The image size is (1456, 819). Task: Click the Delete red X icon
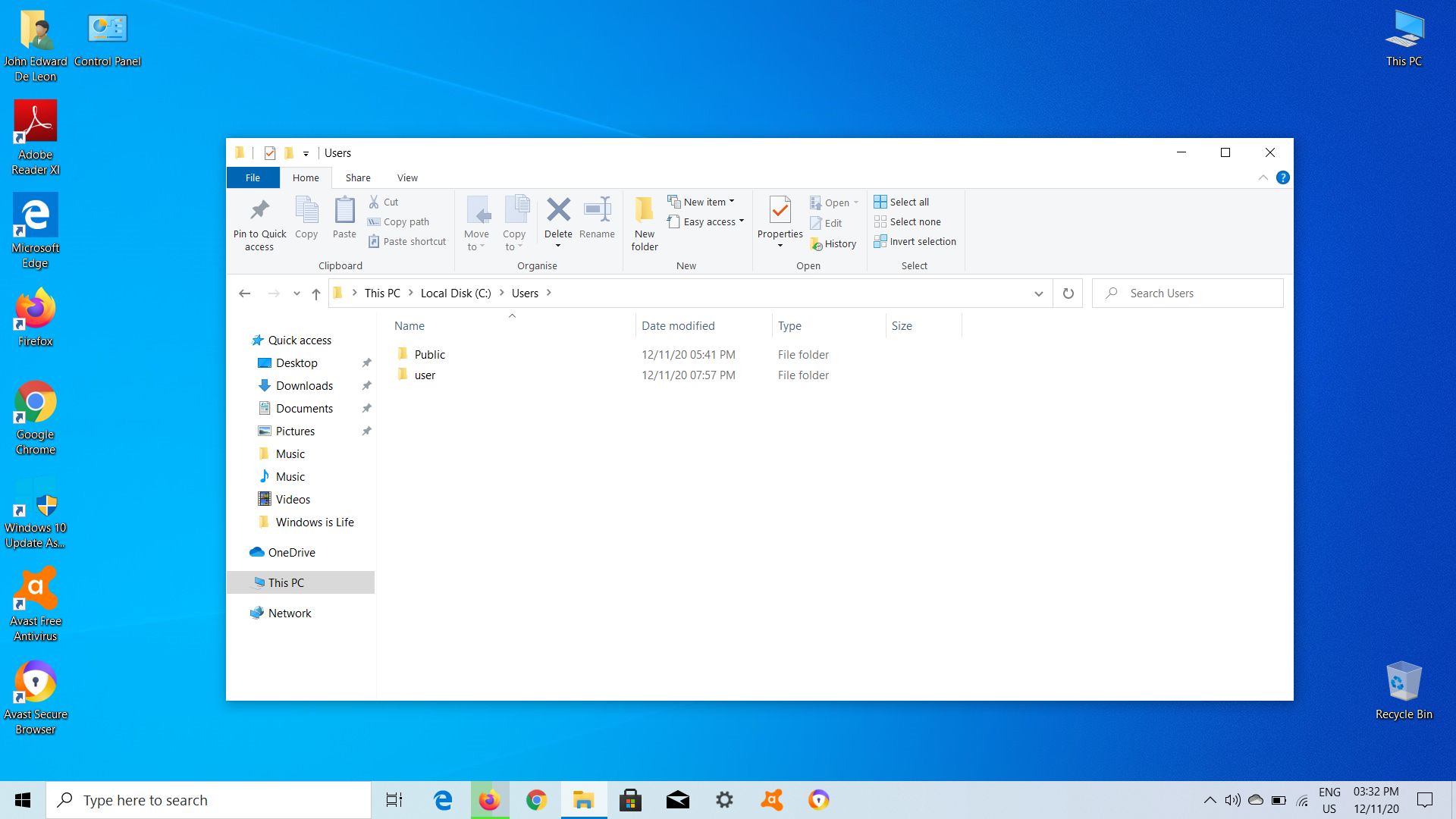(x=558, y=210)
